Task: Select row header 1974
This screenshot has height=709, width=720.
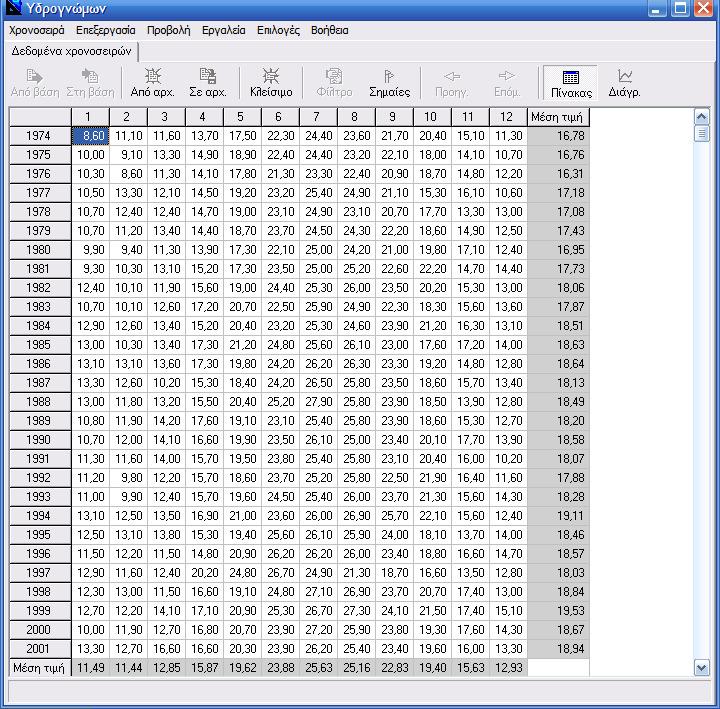Action: 40,136
